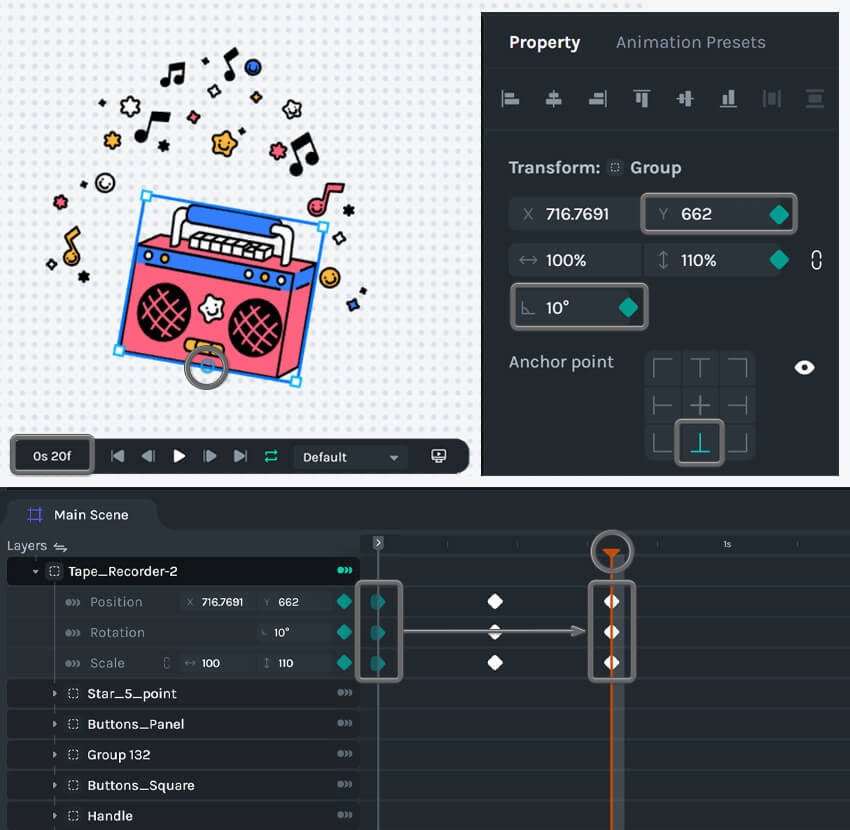Screen dimensions: 850x830
Task: Add keyframe on Scale row
Action: [x=344, y=662]
